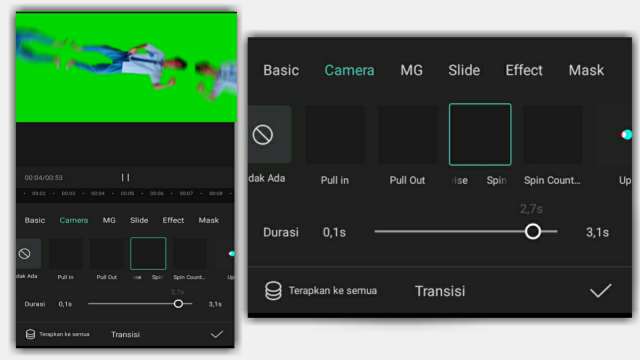
Task: Click the no-transition icon in the enlarged panel
Action: (263, 135)
